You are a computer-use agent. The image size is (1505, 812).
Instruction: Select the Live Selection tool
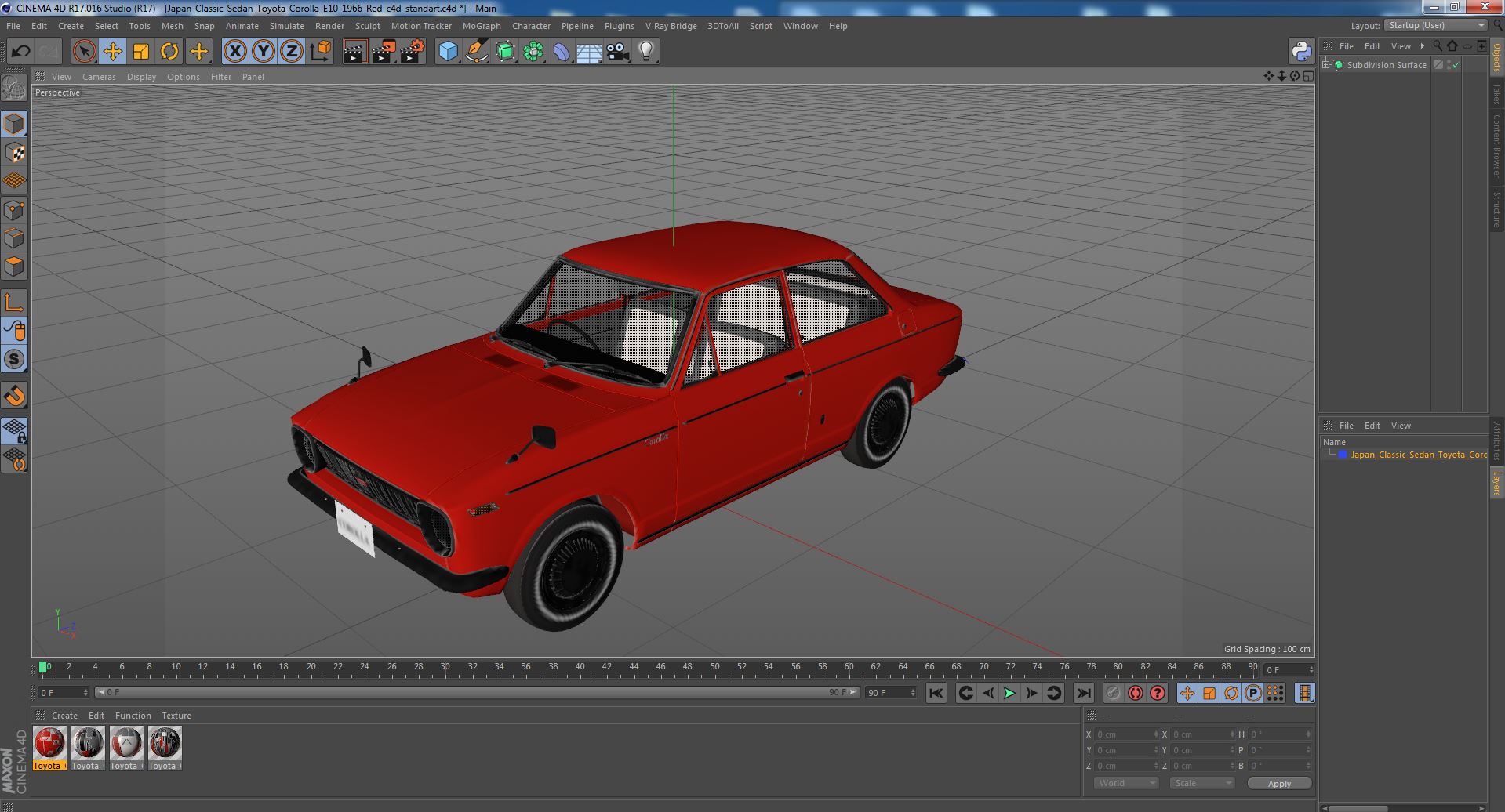[x=84, y=52]
